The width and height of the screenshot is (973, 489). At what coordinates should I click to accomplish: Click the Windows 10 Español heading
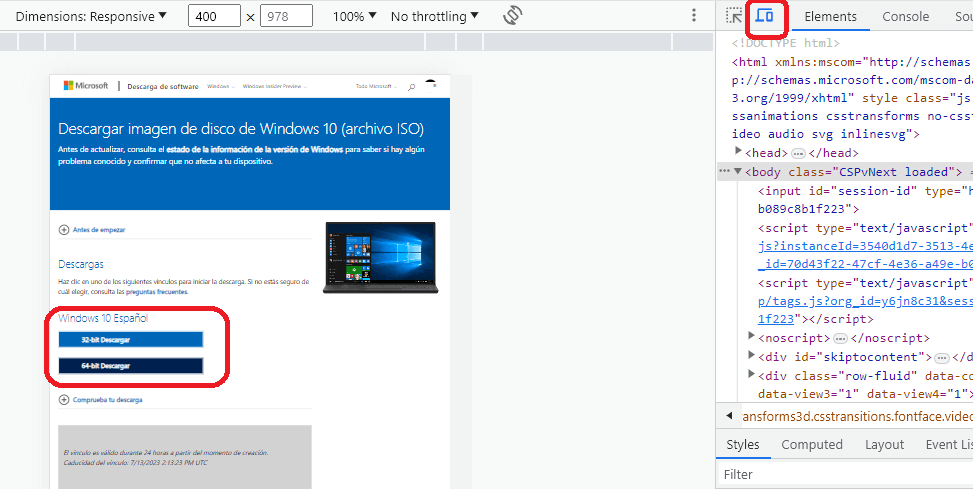103,318
